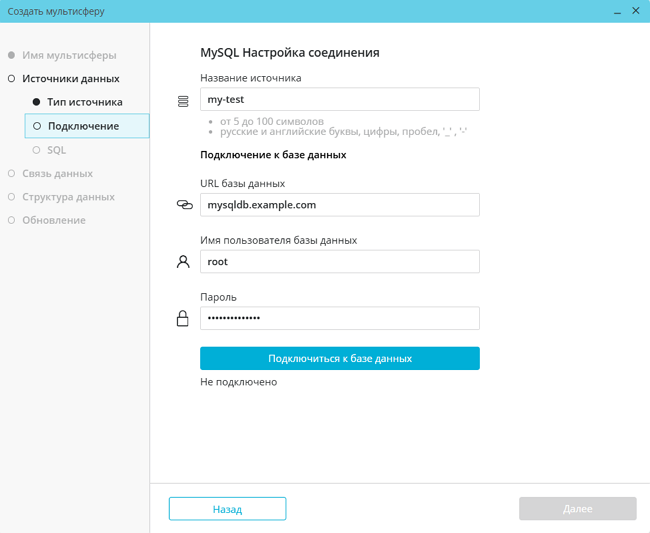This screenshot has width=650, height=533.
Task: Go to Структура данных step
Action: click(x=68, y=197)
